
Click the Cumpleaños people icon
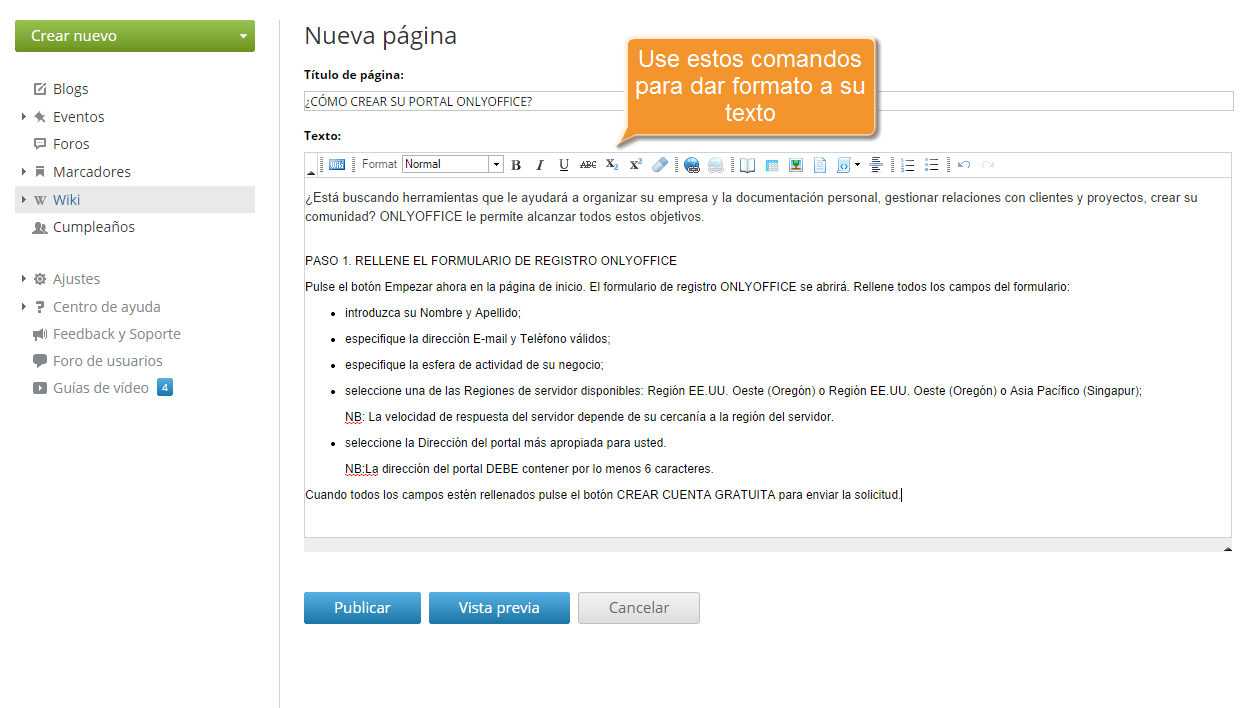point(40,227)
